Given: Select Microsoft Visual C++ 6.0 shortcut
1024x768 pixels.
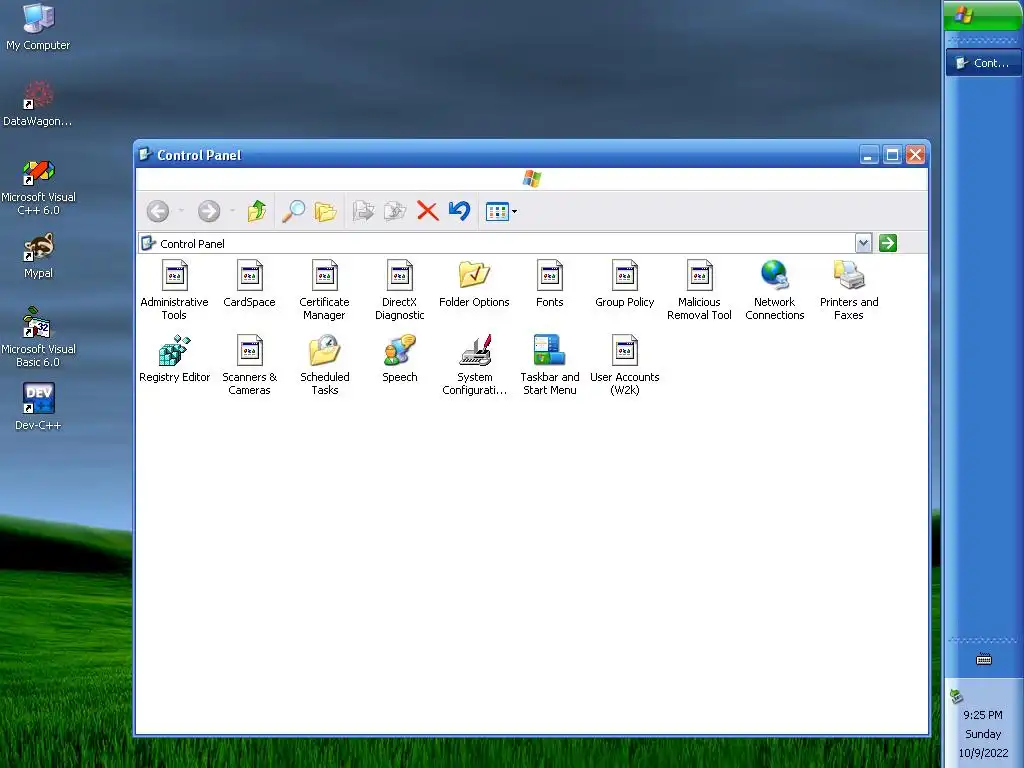Looking at the screenshot, I should pos(38,187).
